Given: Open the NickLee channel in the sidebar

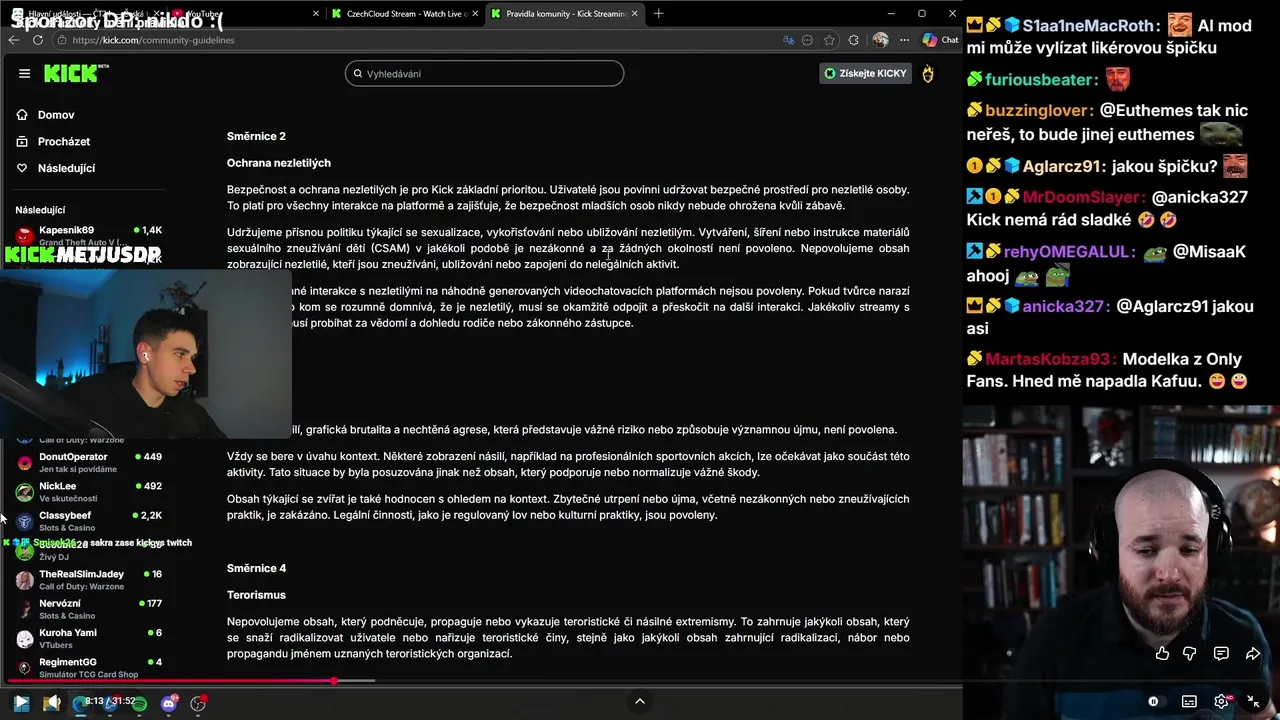Looking at the screenshot, I should [88, 492].
